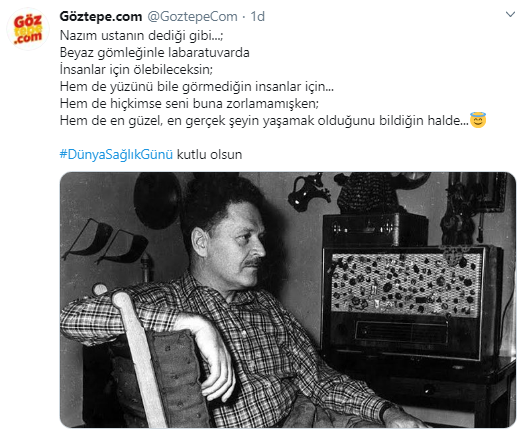Open the attached black-and-white photo
This screenshot has width=522, height=433.
(288, 300)
